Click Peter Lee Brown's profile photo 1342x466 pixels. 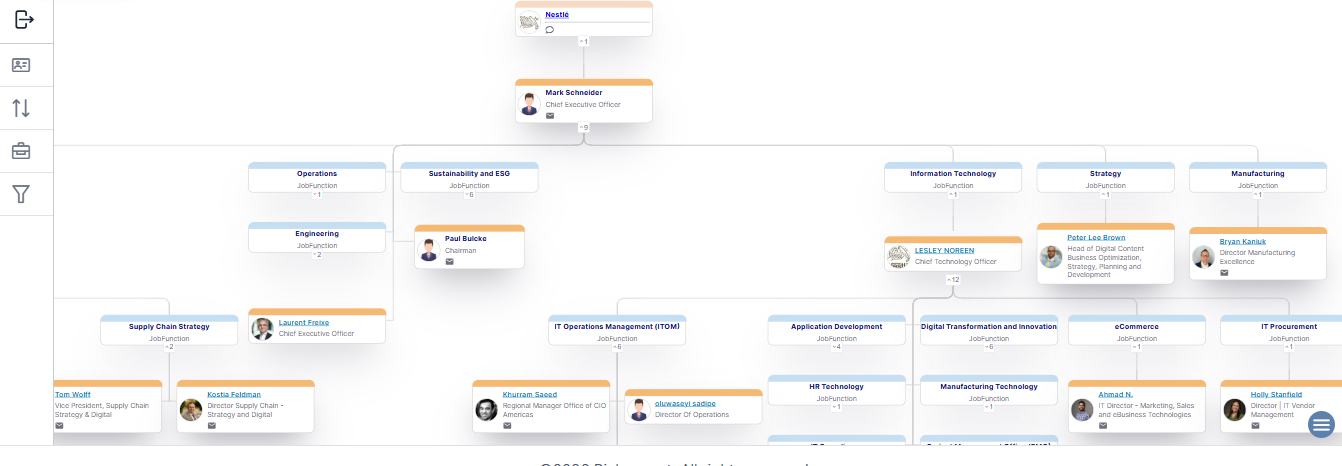[x=1051, y=257]
